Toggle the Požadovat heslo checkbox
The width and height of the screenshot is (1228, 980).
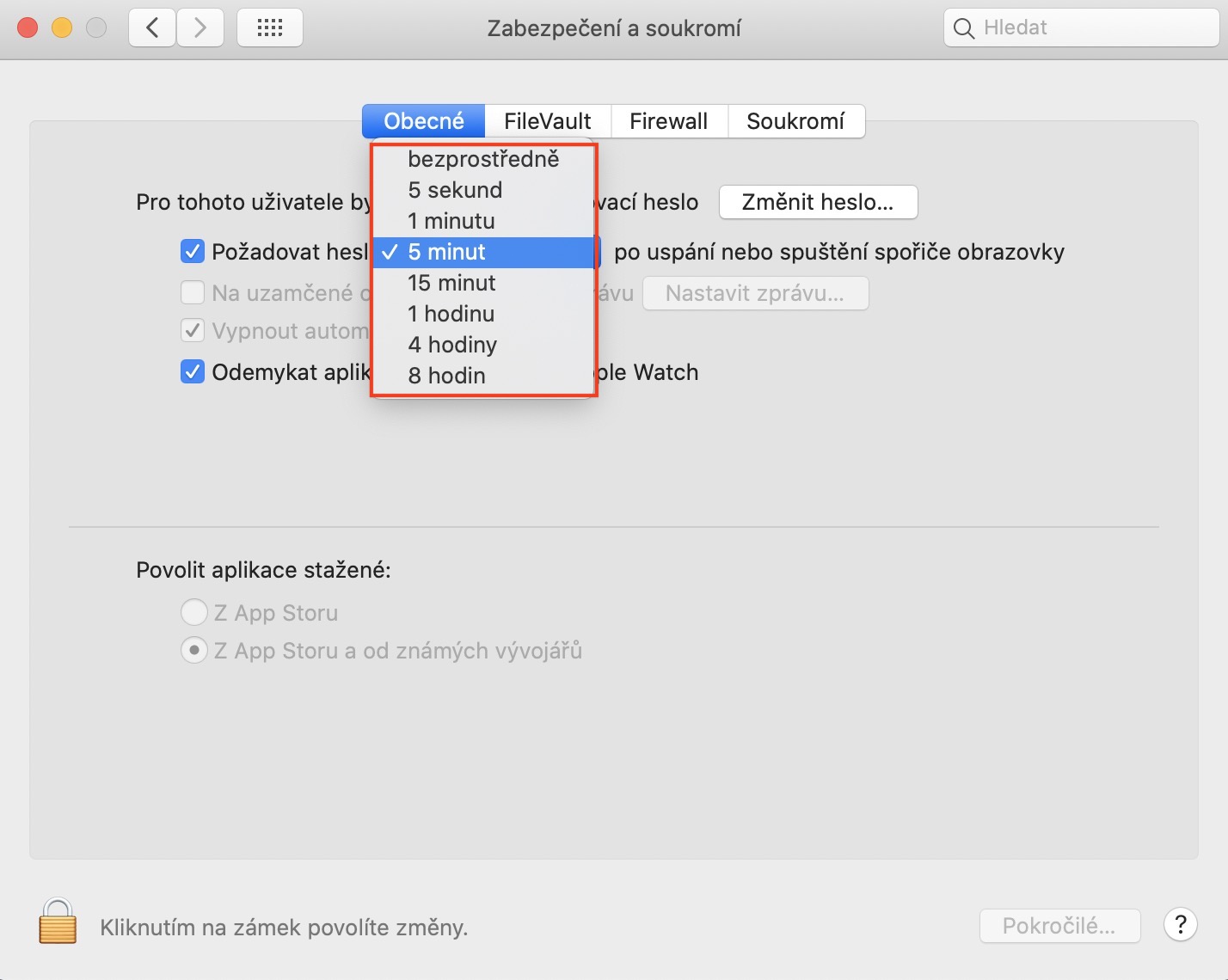(193, 252)
